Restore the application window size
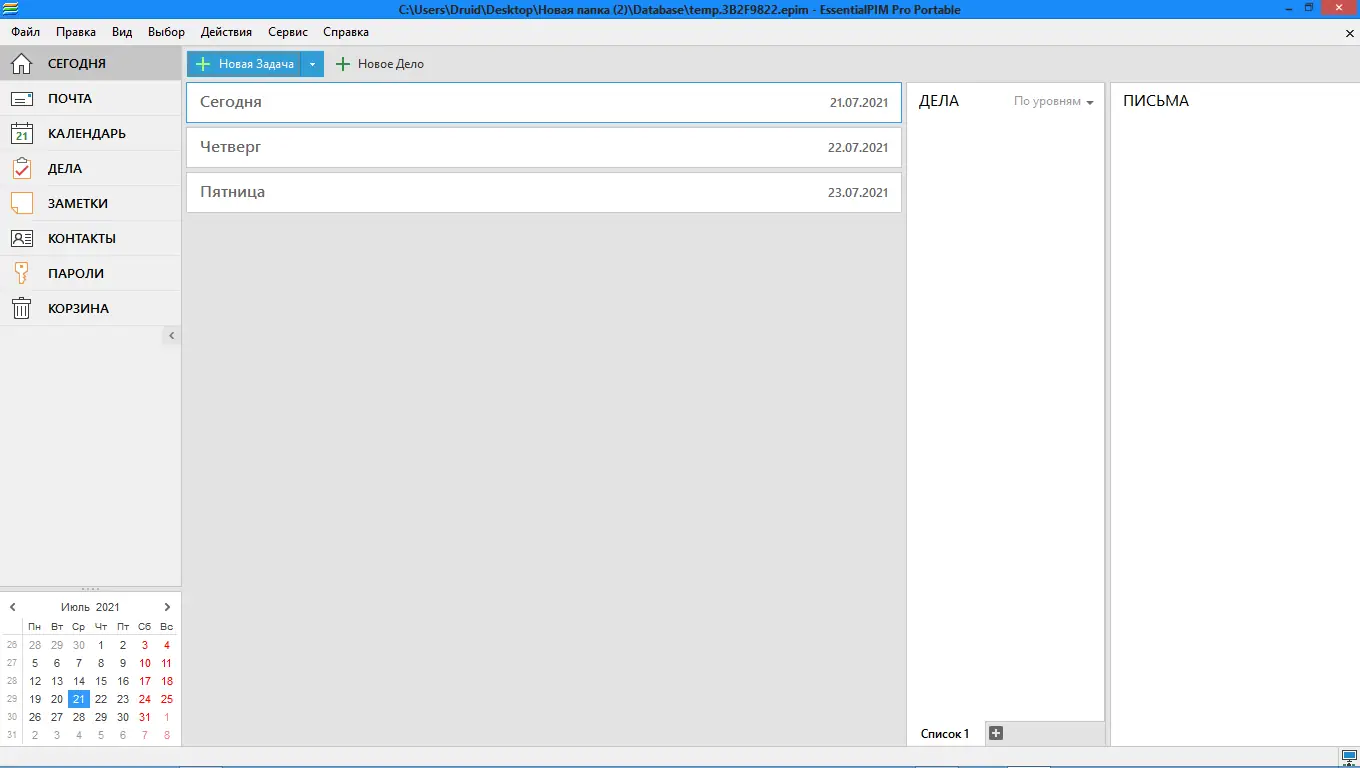The image size is (1360, 768). pyautogui.click(x=1309, y=8)
